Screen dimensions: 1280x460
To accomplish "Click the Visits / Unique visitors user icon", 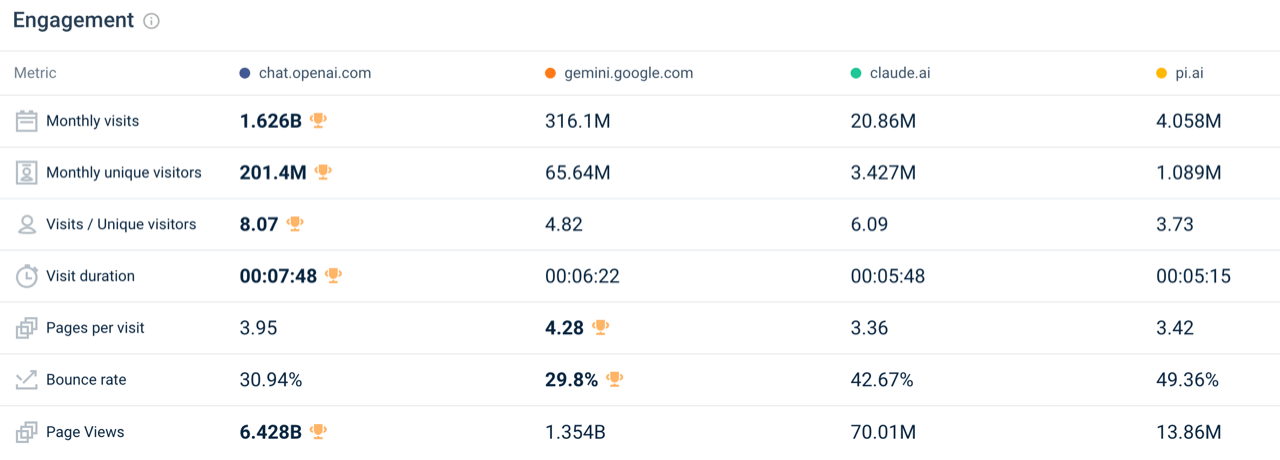I will (x=27, y=225).
